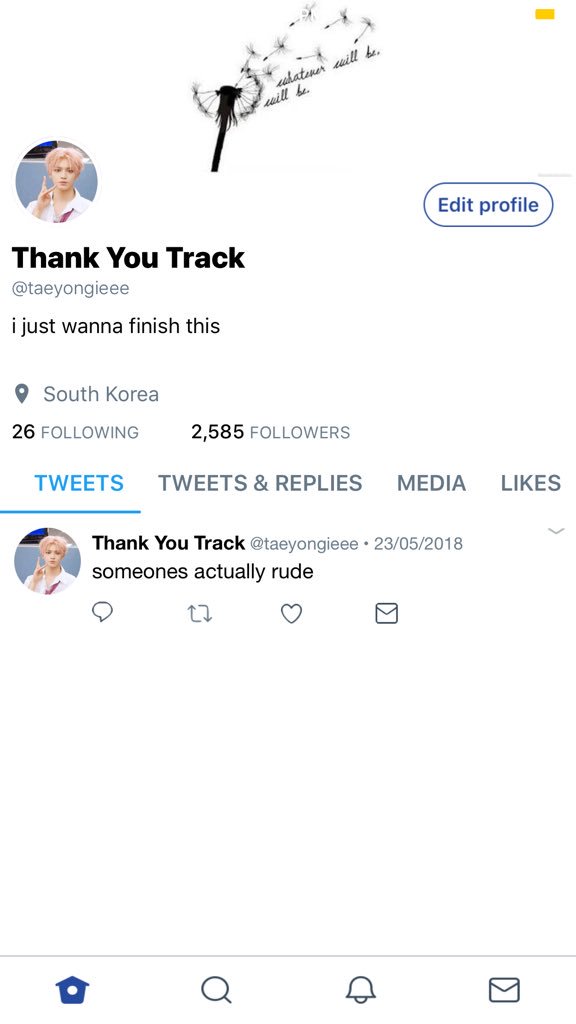The image size is (576, 1024).
Task: Like the tweet with heart icon
Action: click(x=291, y=613)
